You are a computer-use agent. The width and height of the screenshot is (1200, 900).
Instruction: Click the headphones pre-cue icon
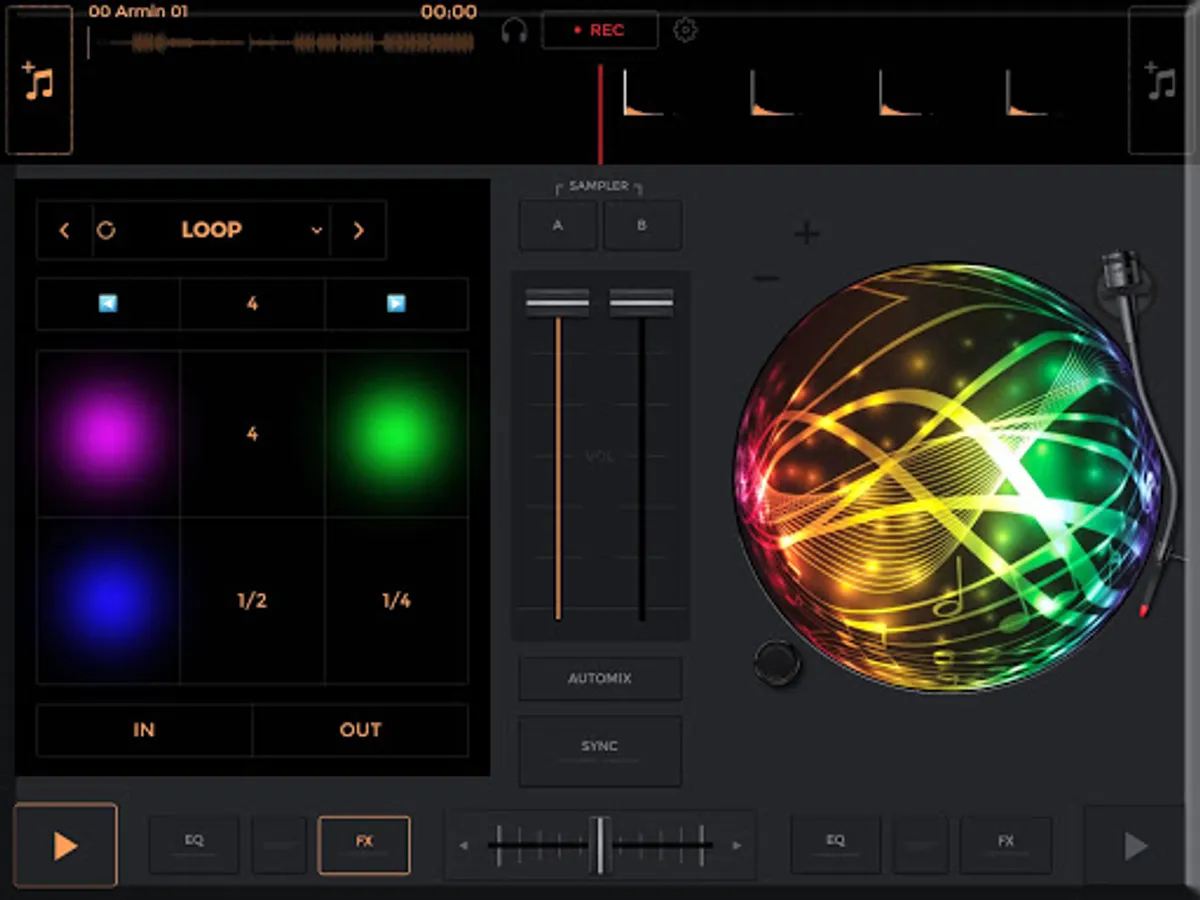coord(514,31)
